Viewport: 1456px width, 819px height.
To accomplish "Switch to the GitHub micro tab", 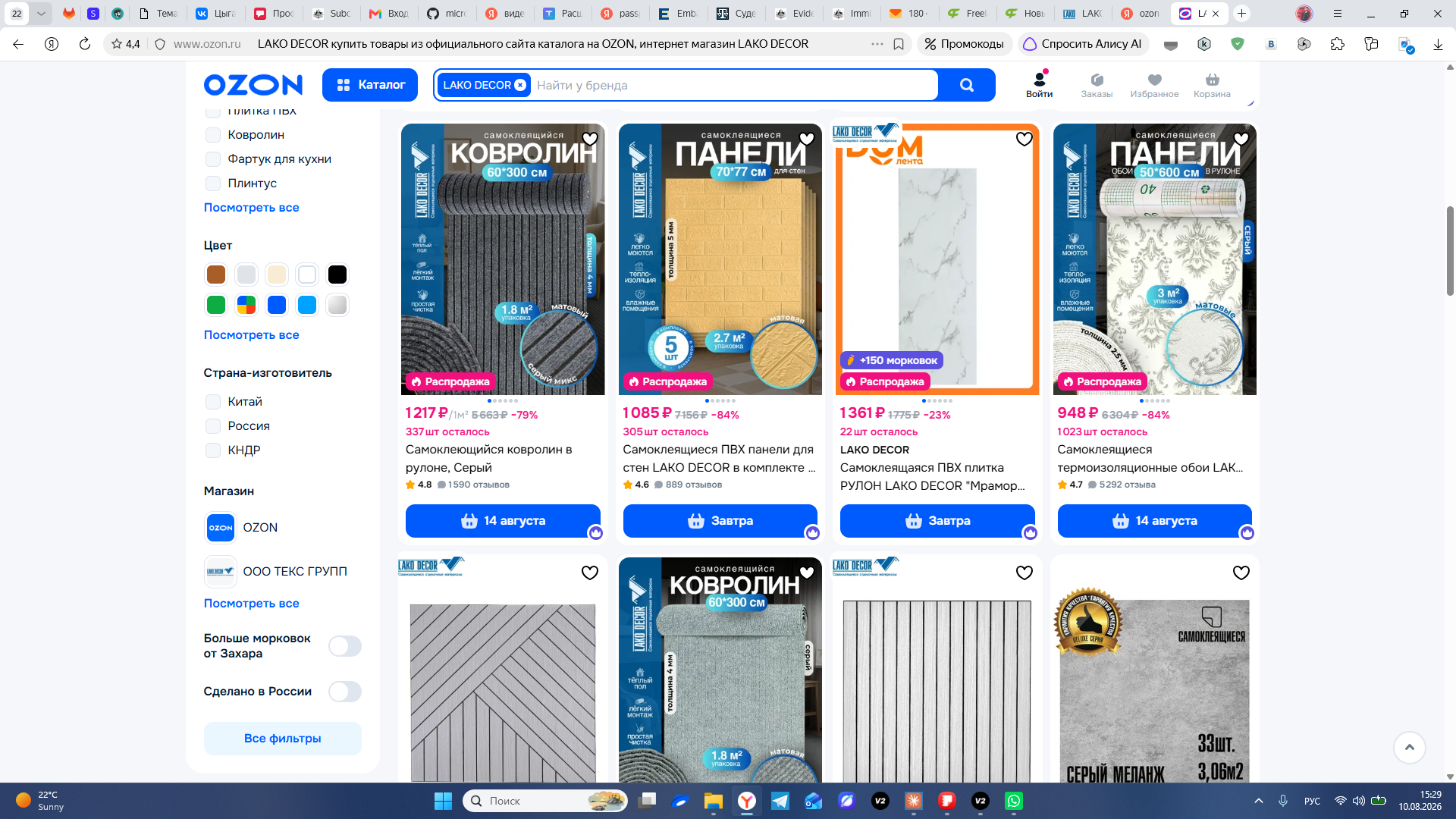I will [x=447, y=13].
